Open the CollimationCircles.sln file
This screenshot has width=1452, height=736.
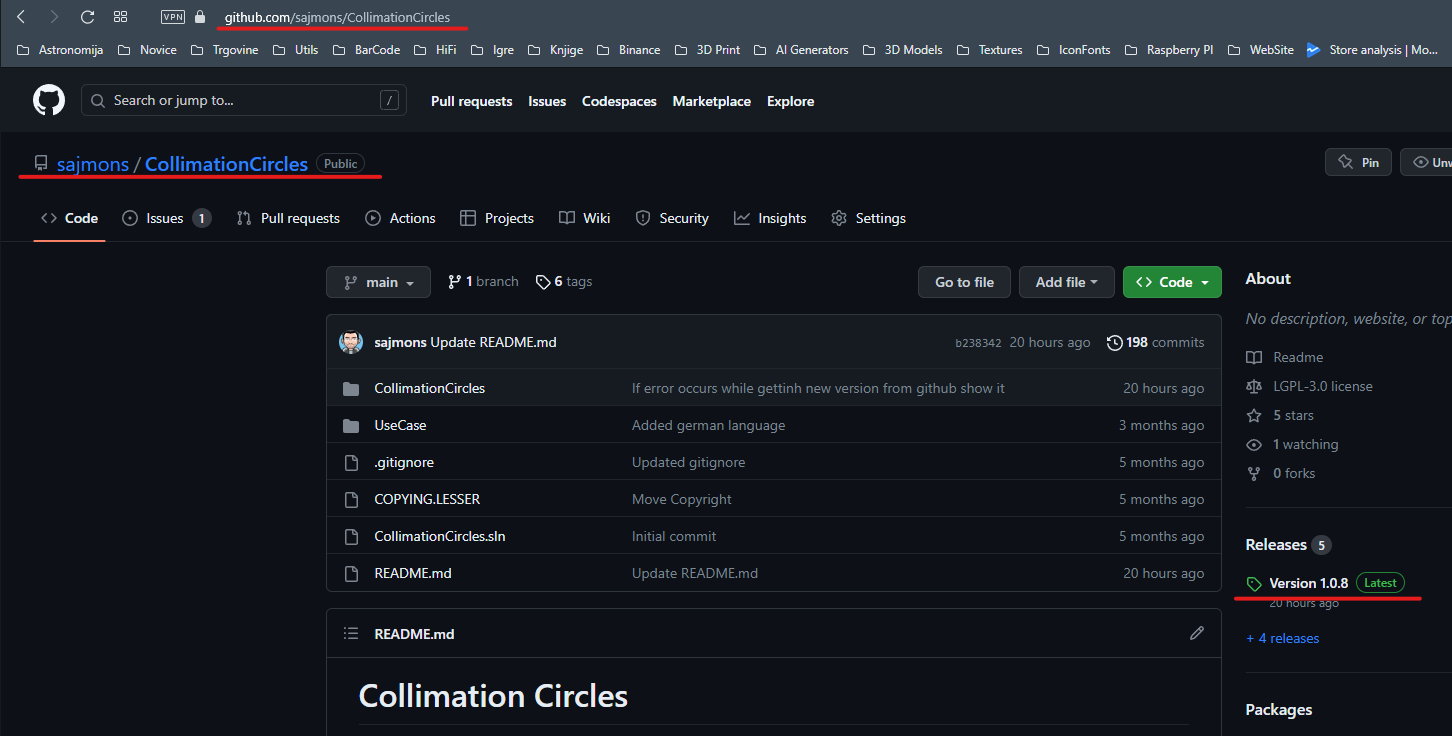pyautogui.click(x=440, y=536)
